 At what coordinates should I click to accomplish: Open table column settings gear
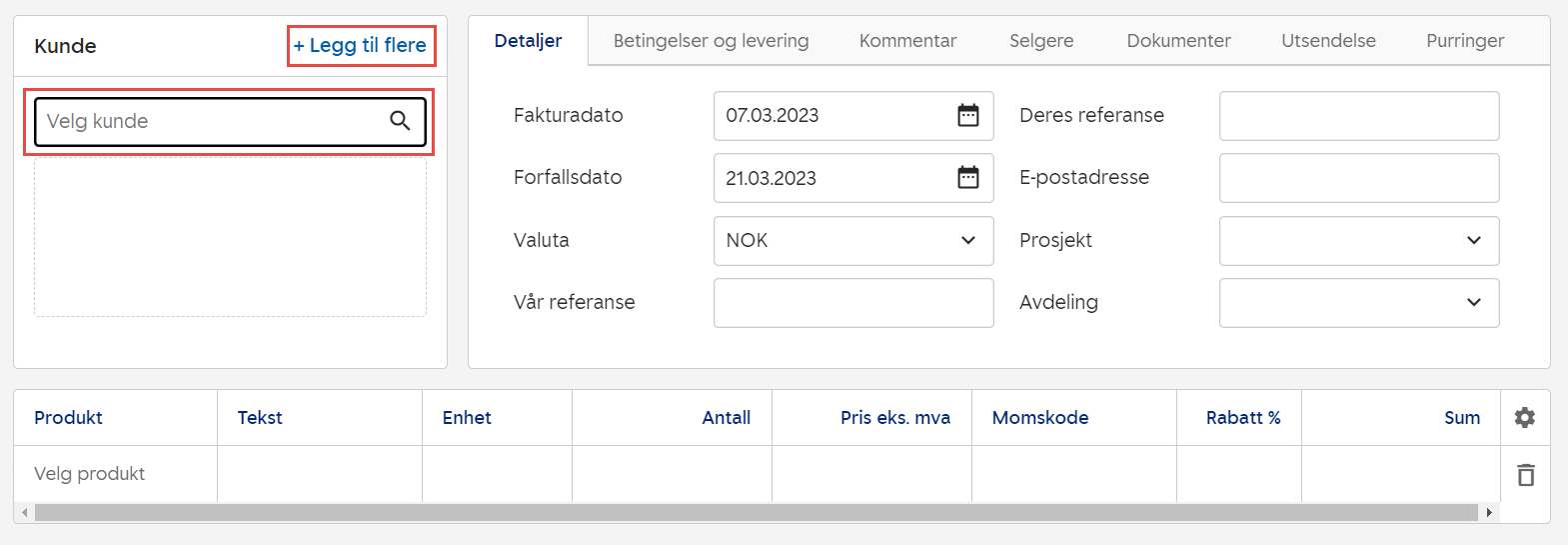1524,418
